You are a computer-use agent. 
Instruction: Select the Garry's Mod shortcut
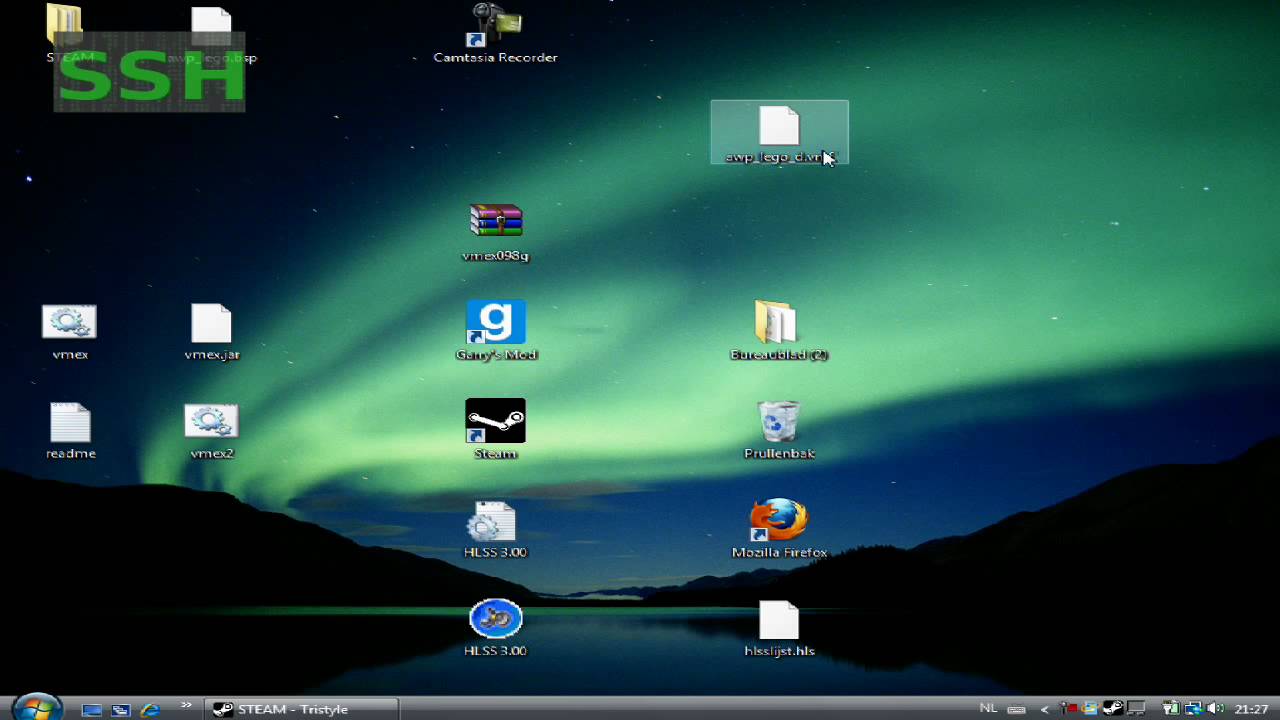coord(496,331)
